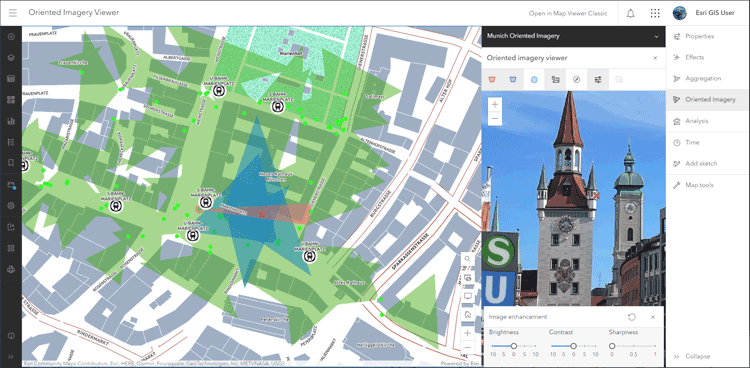
Task: Toggle the image enhancement tool button
Action: click(x=598, y=80)
